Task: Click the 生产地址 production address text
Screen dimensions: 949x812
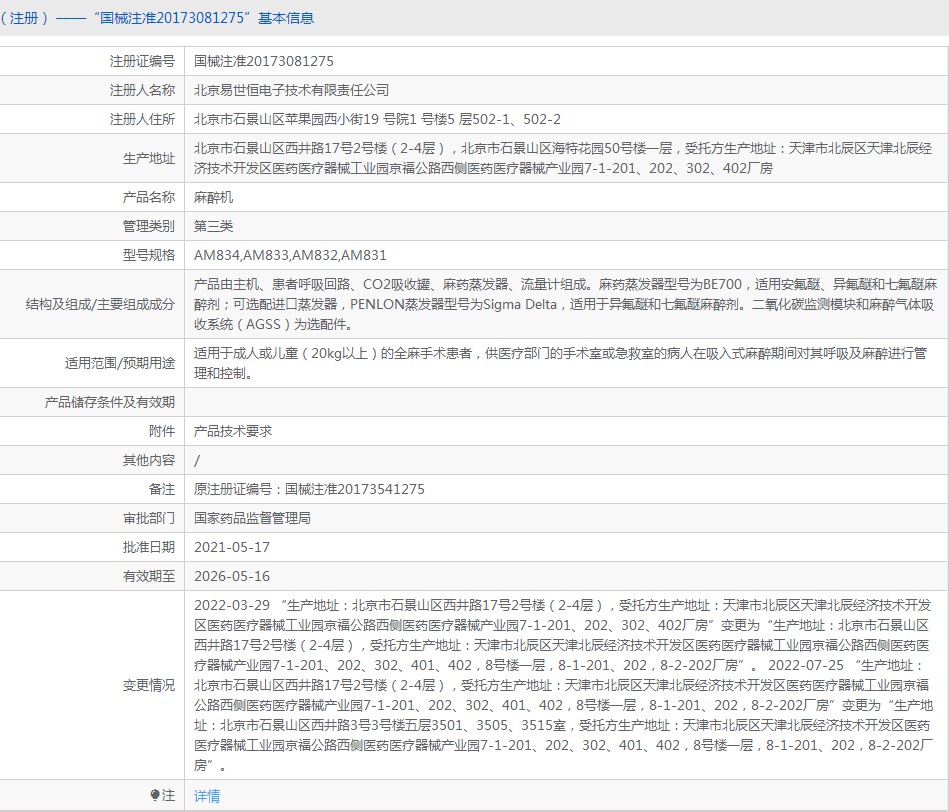Action: click(x=562, y=158)
